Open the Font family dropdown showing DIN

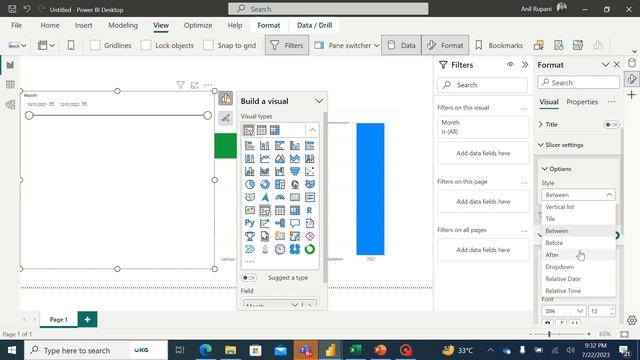(x=564, y=311)
